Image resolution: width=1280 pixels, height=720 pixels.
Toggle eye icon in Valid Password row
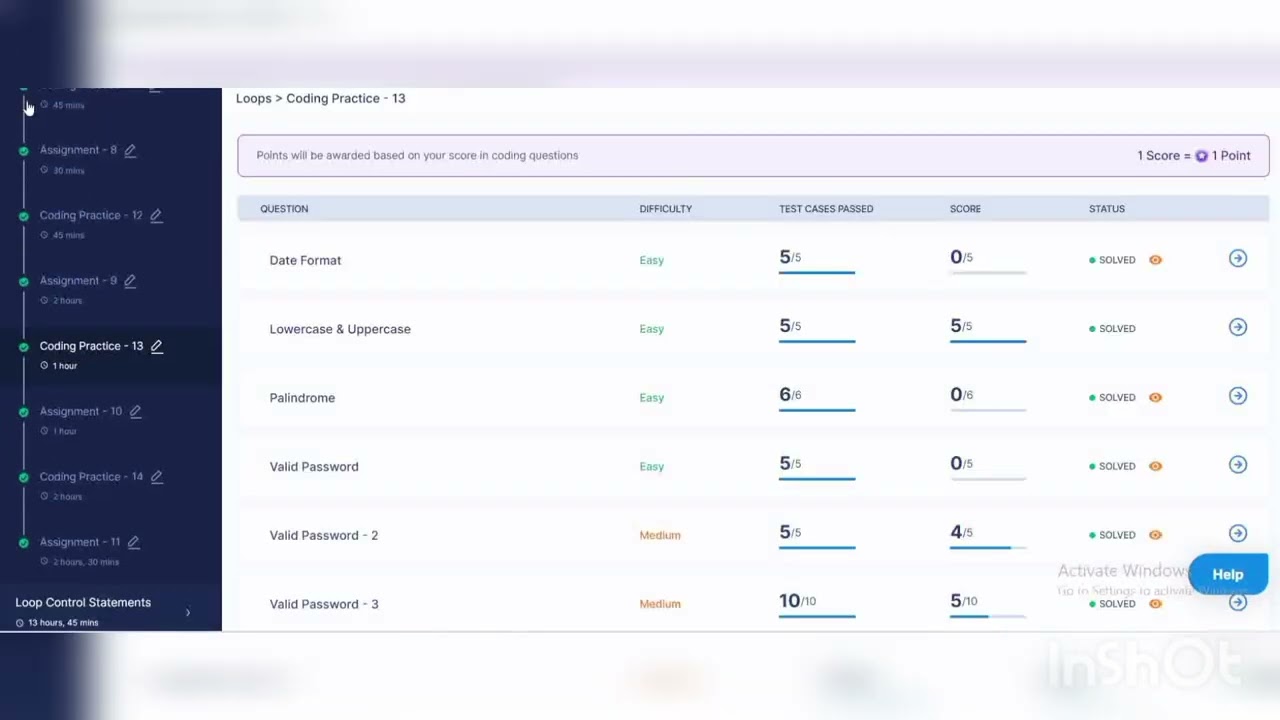[x=1155, y=466]
